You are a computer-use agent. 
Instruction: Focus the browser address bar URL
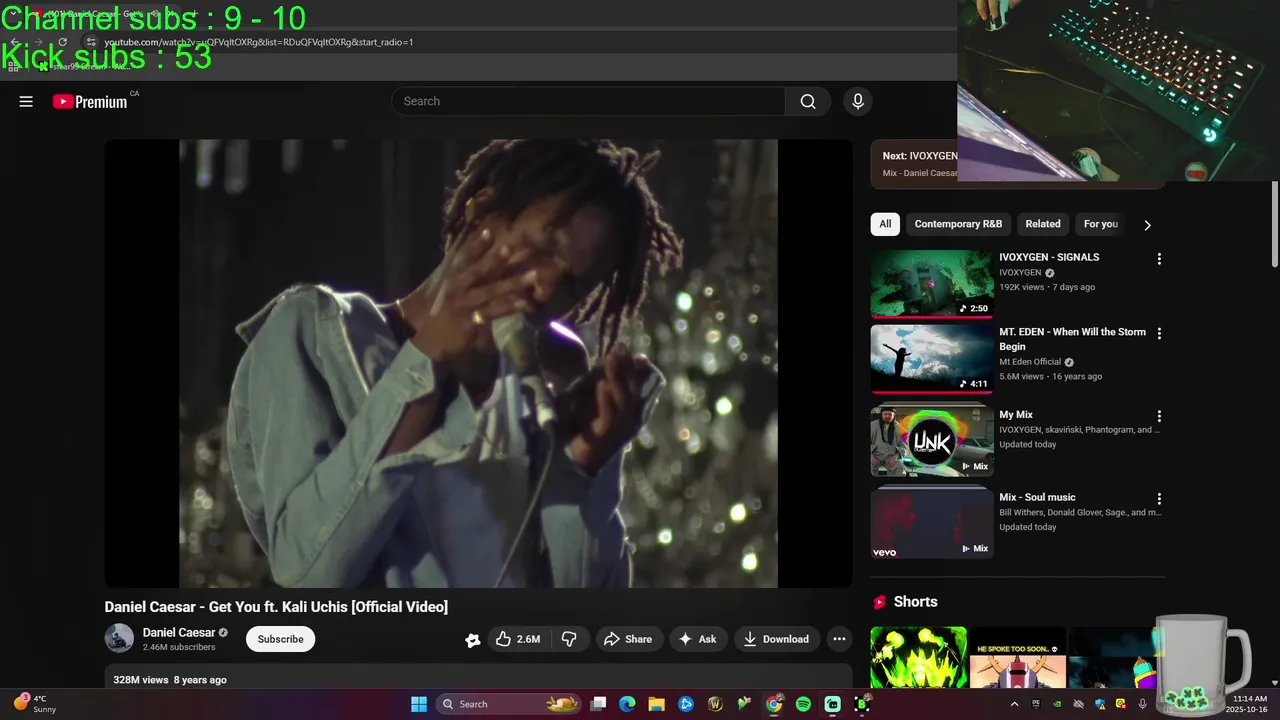(259, 42)
